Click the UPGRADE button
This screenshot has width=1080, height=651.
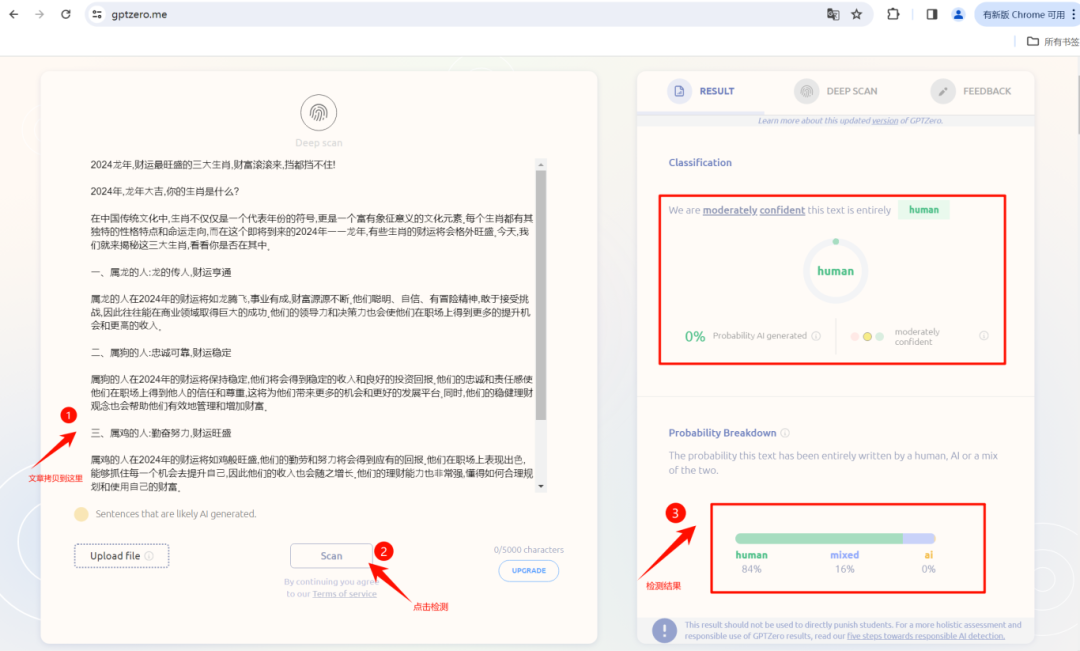[529, 570]
